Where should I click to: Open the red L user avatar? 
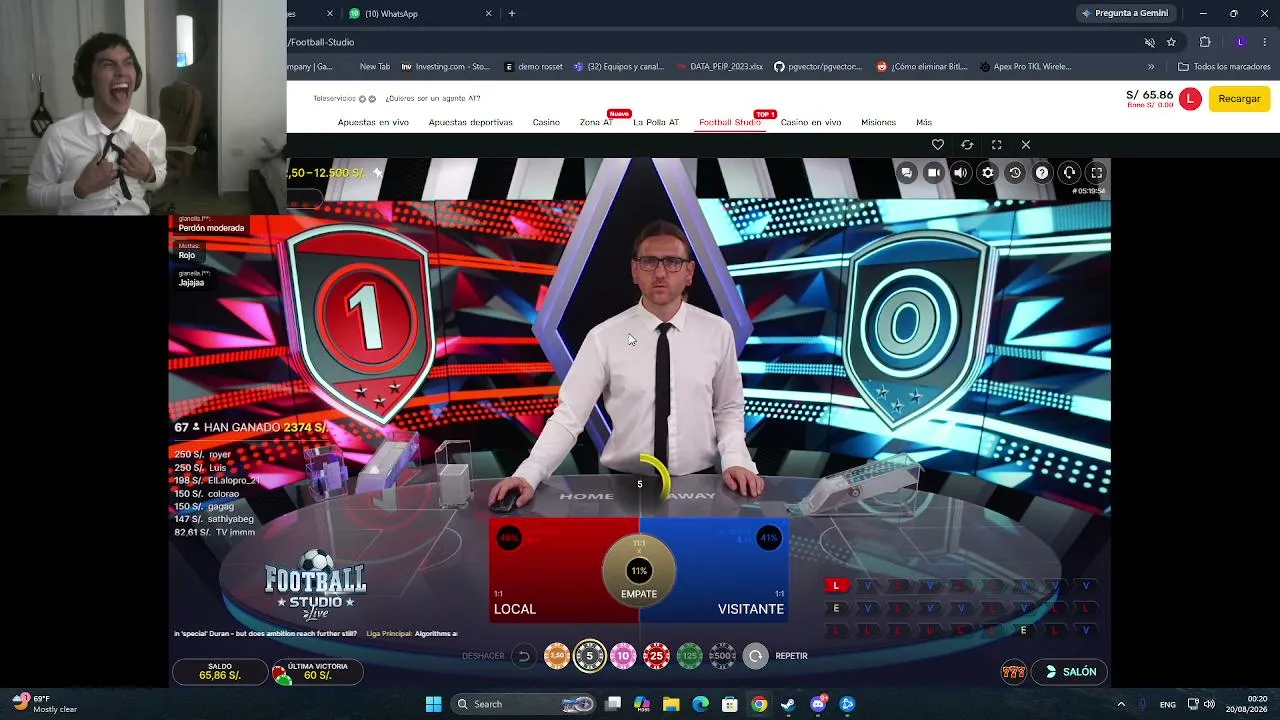click(1190, 99)
